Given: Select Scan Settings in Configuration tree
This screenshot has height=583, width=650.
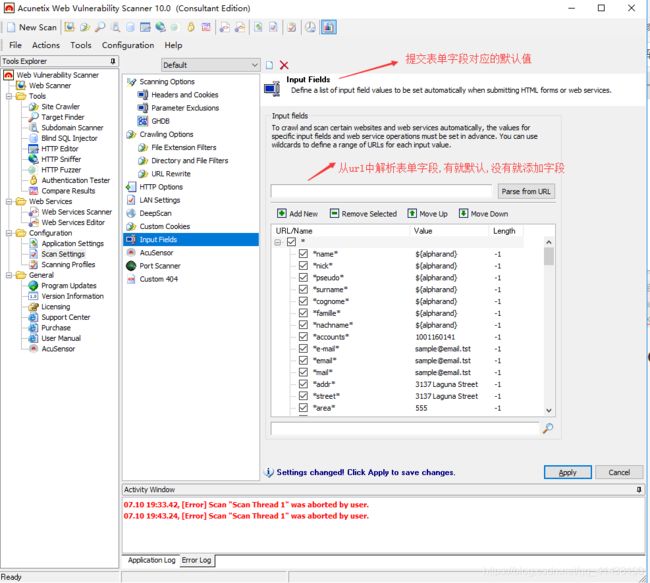Looking at the screenshot, I should (x=63, y=254).
